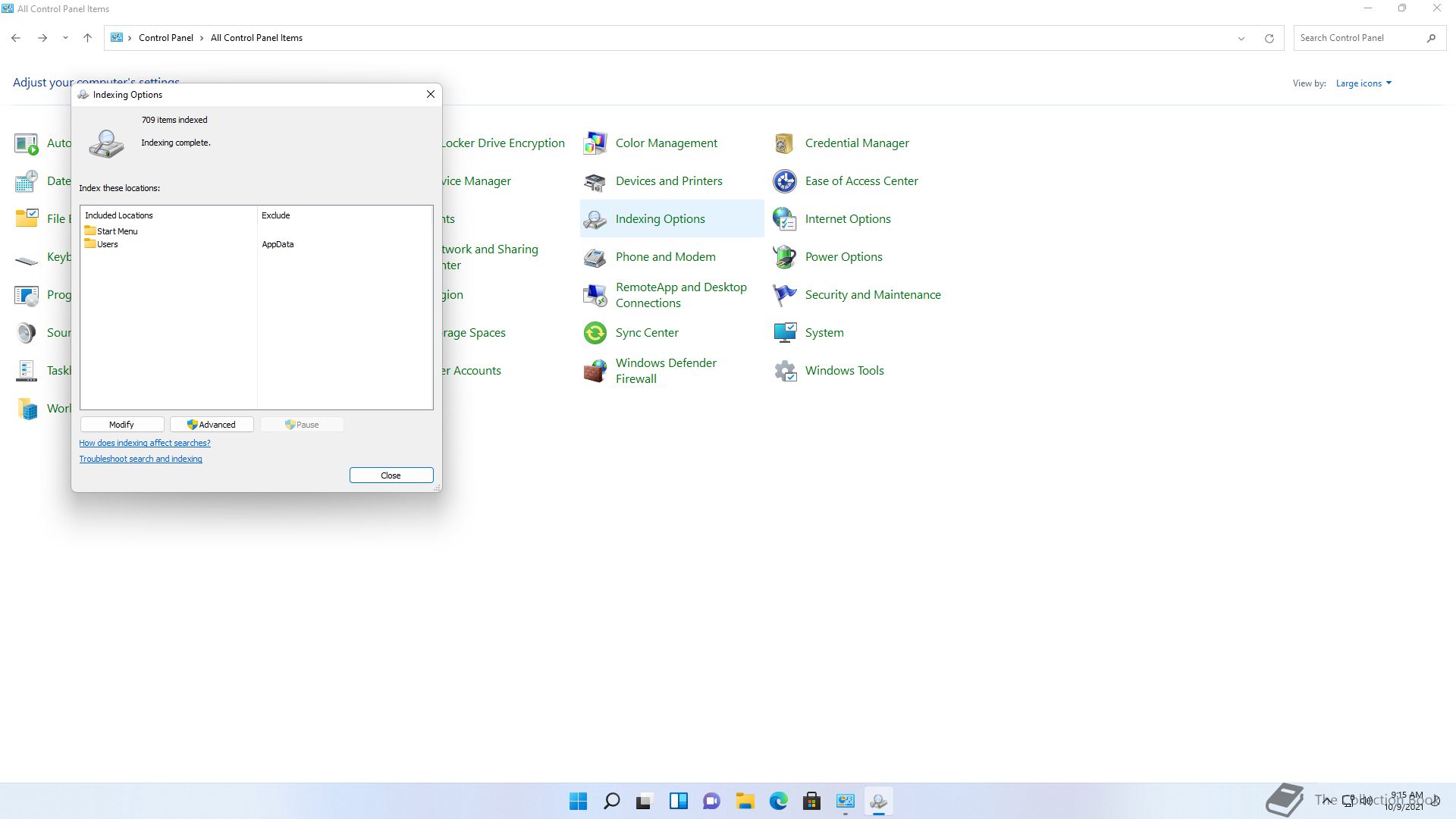The height and width of the screenshot is (819, 1456).
Task: Go up one level with the up arrow
Action: [87, 38]
